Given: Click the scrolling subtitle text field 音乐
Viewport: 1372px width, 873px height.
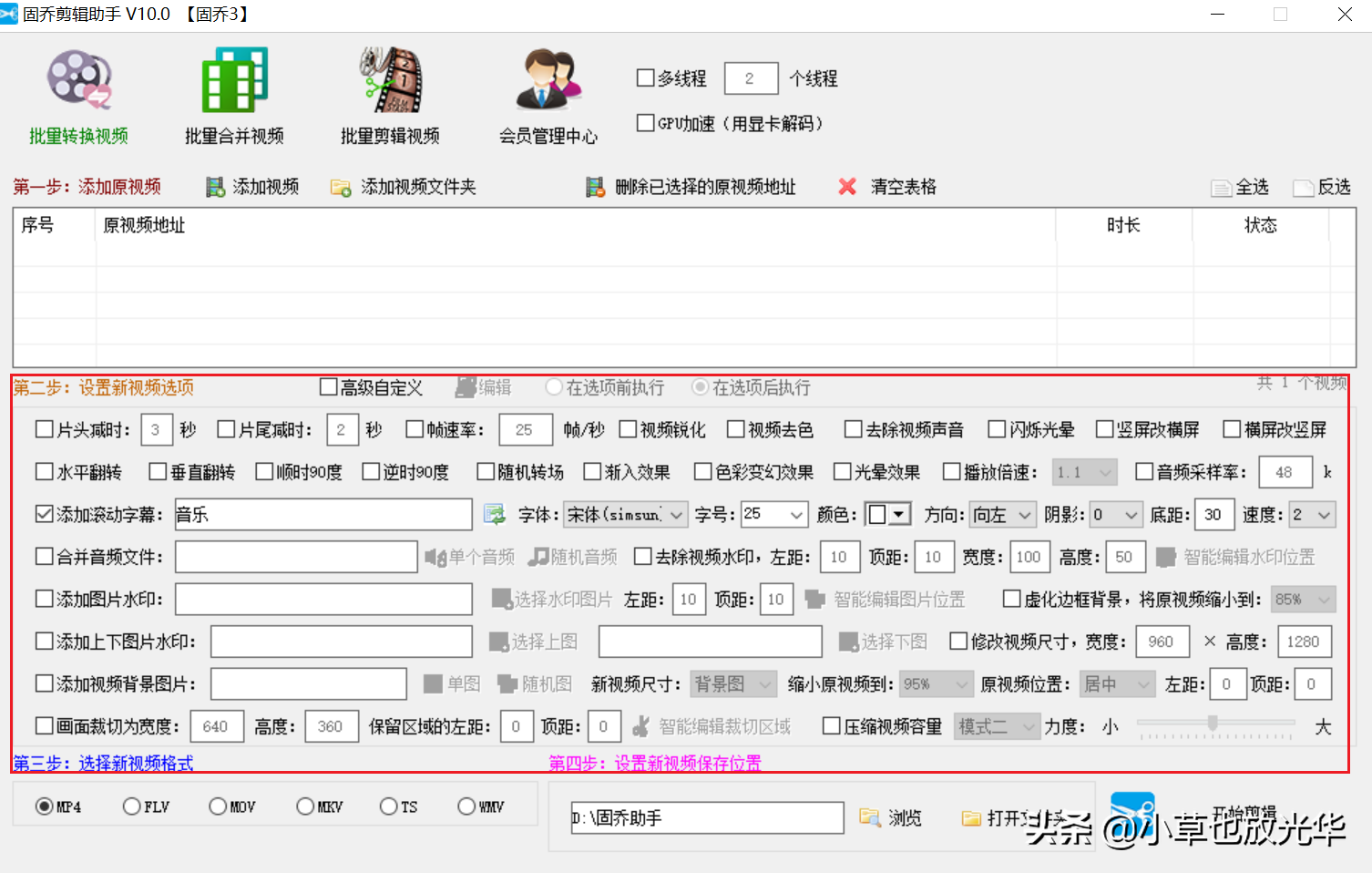Looking at the screenshot, I should (323, 515).
